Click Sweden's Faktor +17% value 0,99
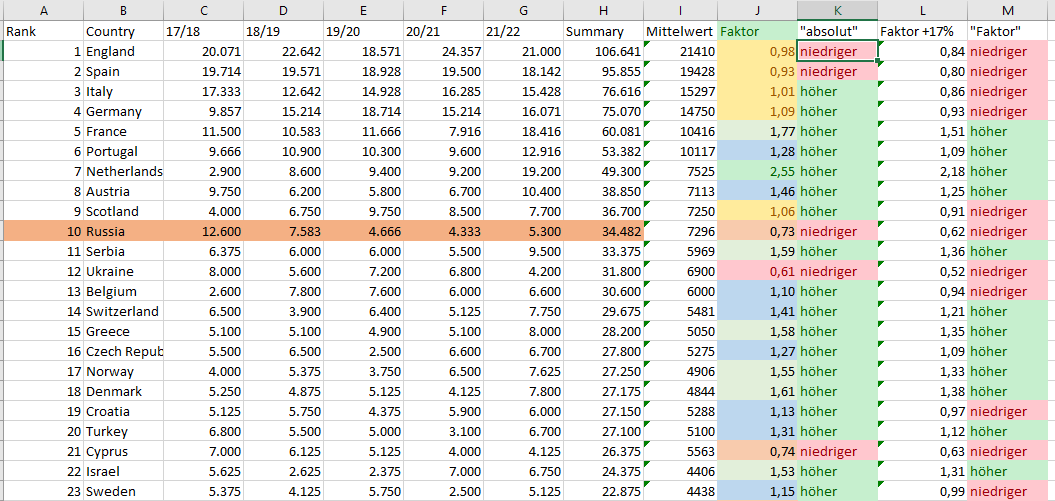 922,491
